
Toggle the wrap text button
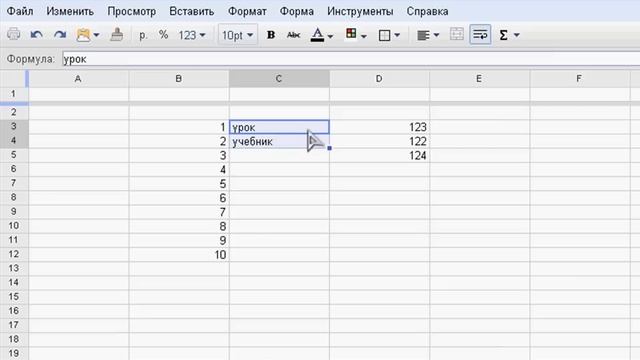tap(480, 35)
